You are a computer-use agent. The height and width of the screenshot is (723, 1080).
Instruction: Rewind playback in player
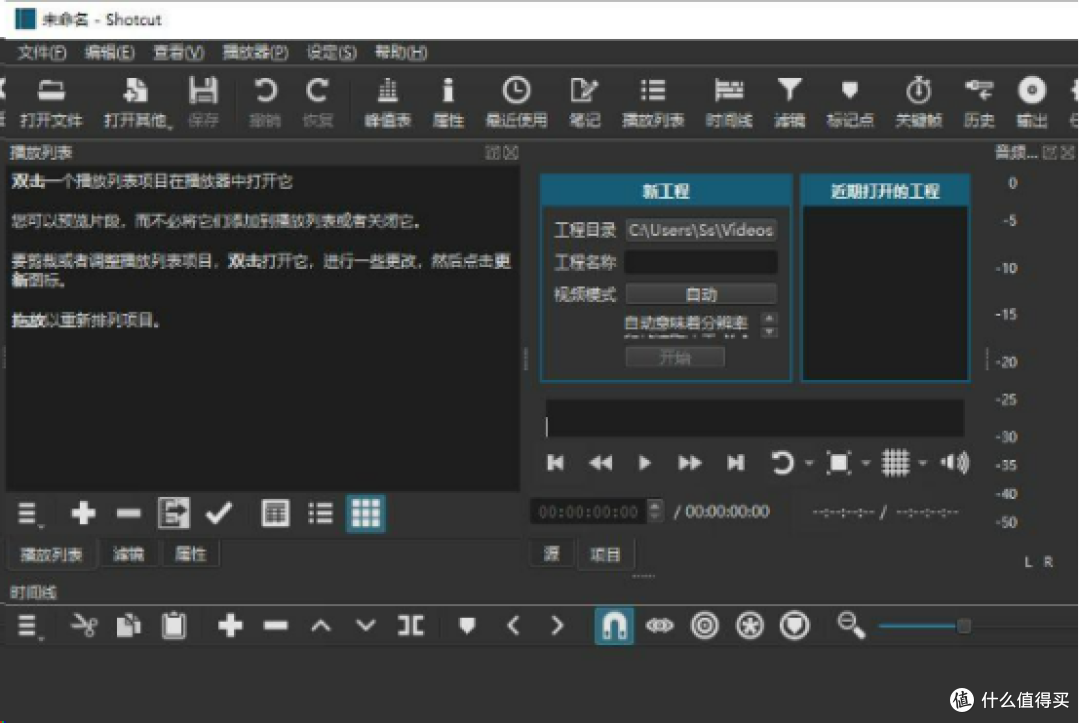click(600, 463)
